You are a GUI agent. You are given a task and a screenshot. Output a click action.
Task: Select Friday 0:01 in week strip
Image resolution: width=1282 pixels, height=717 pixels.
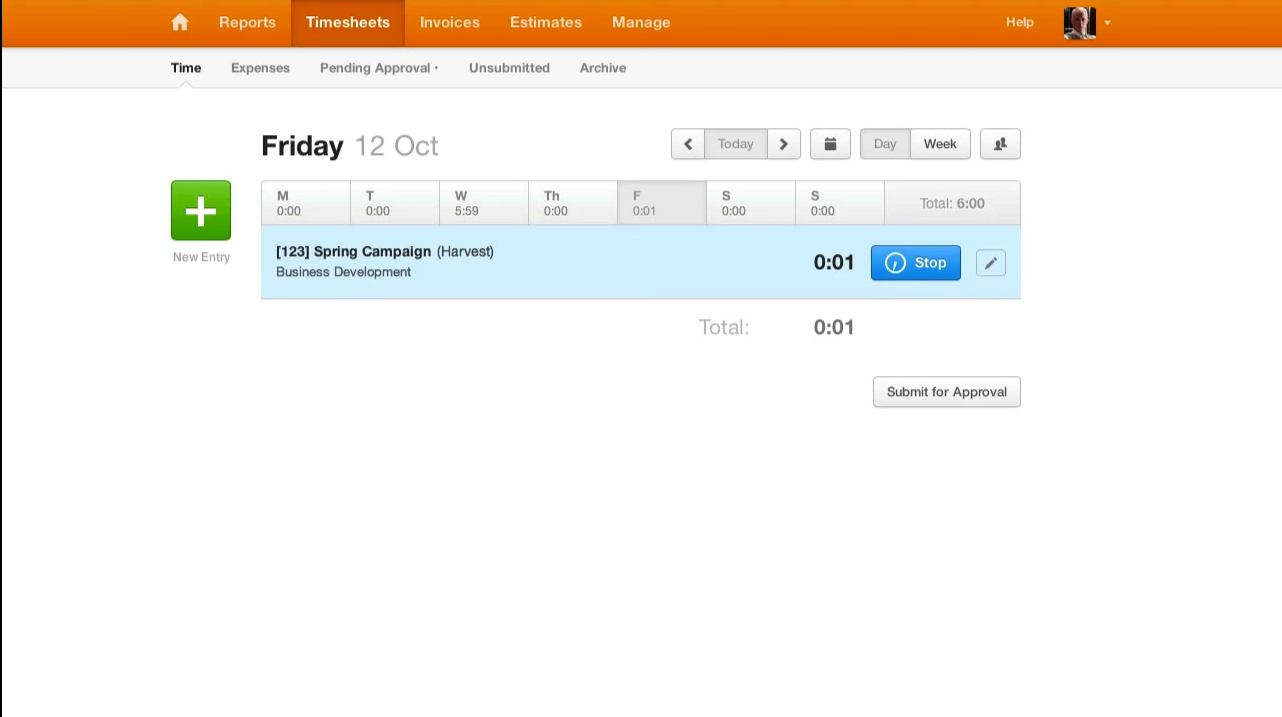(x=662, y=203)
